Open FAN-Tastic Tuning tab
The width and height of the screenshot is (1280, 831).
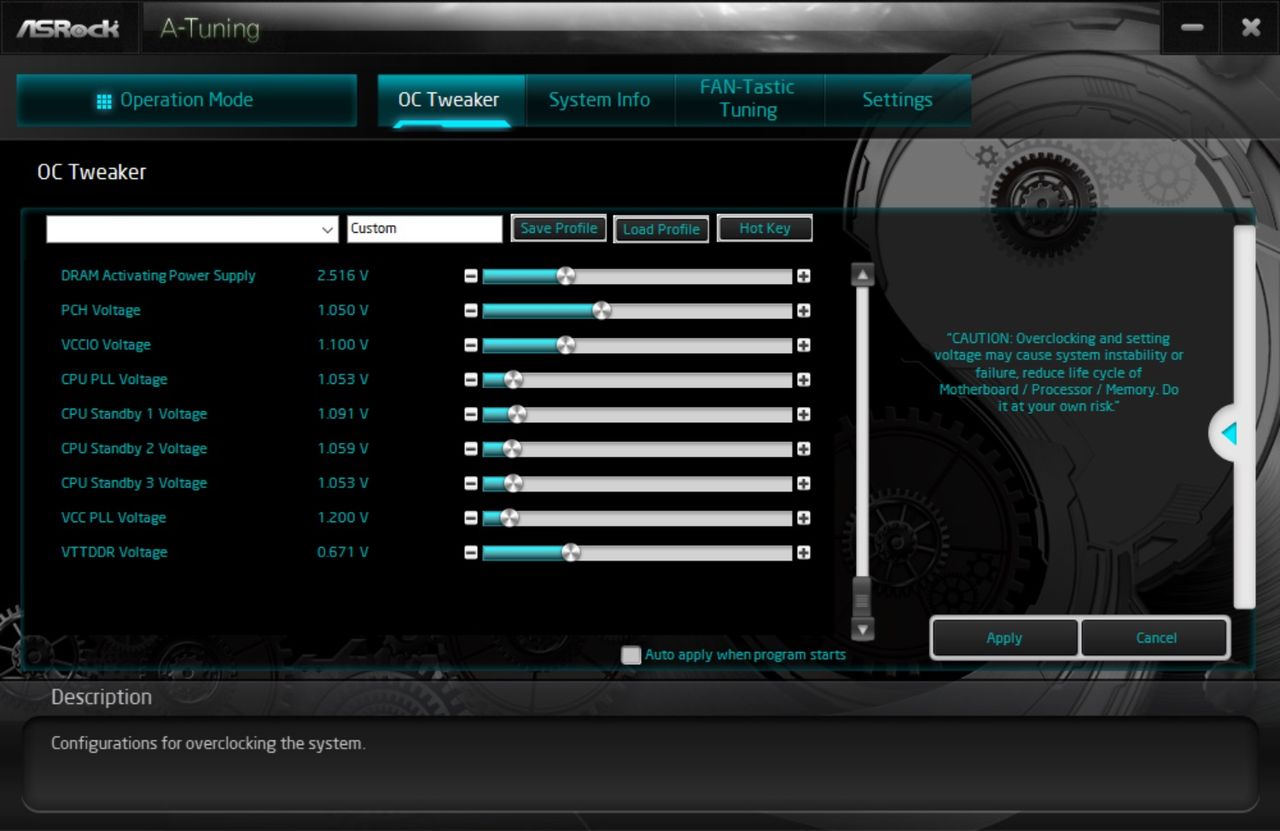(x=748, y=99)
